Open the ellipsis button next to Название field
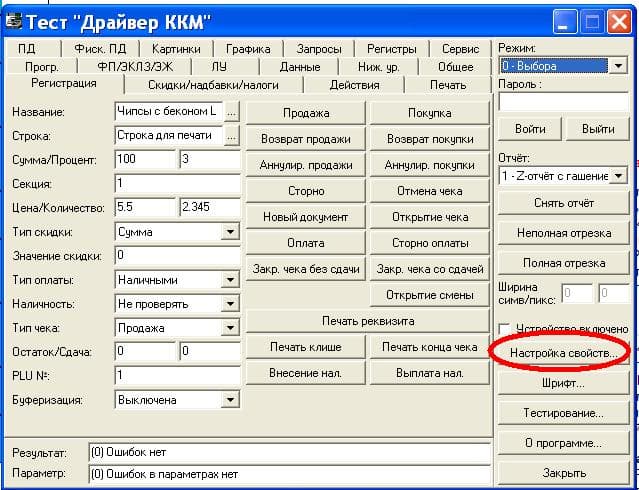Image resolution: width=639 pixels, height=490 pixels. [x=231, y=112]
